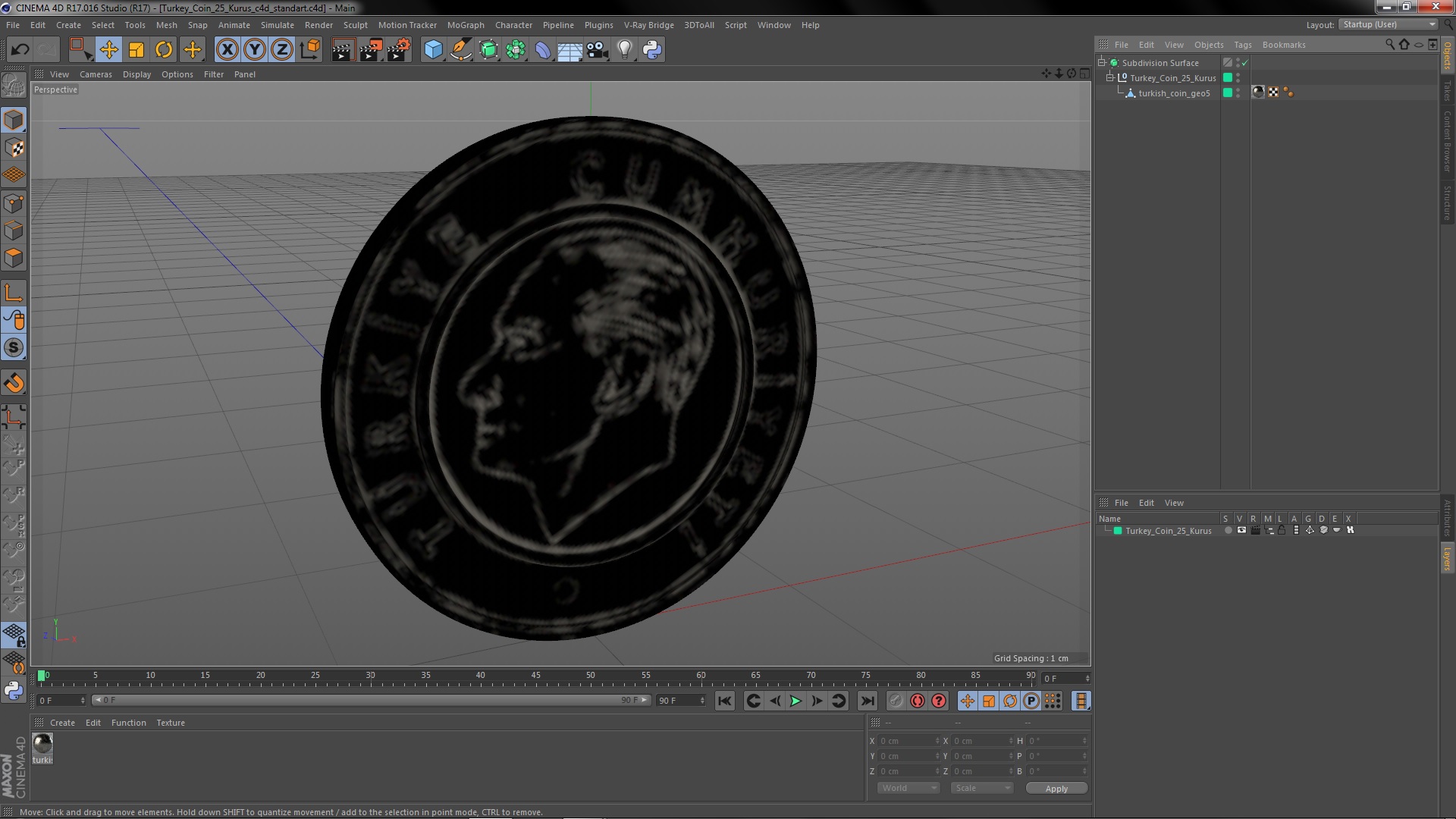Toggle Render visibility of Turkey_Coin_25_Kurus layer
Image resolution: width=1456 pixels, height=819 pixels.
tap(1255, 531)
